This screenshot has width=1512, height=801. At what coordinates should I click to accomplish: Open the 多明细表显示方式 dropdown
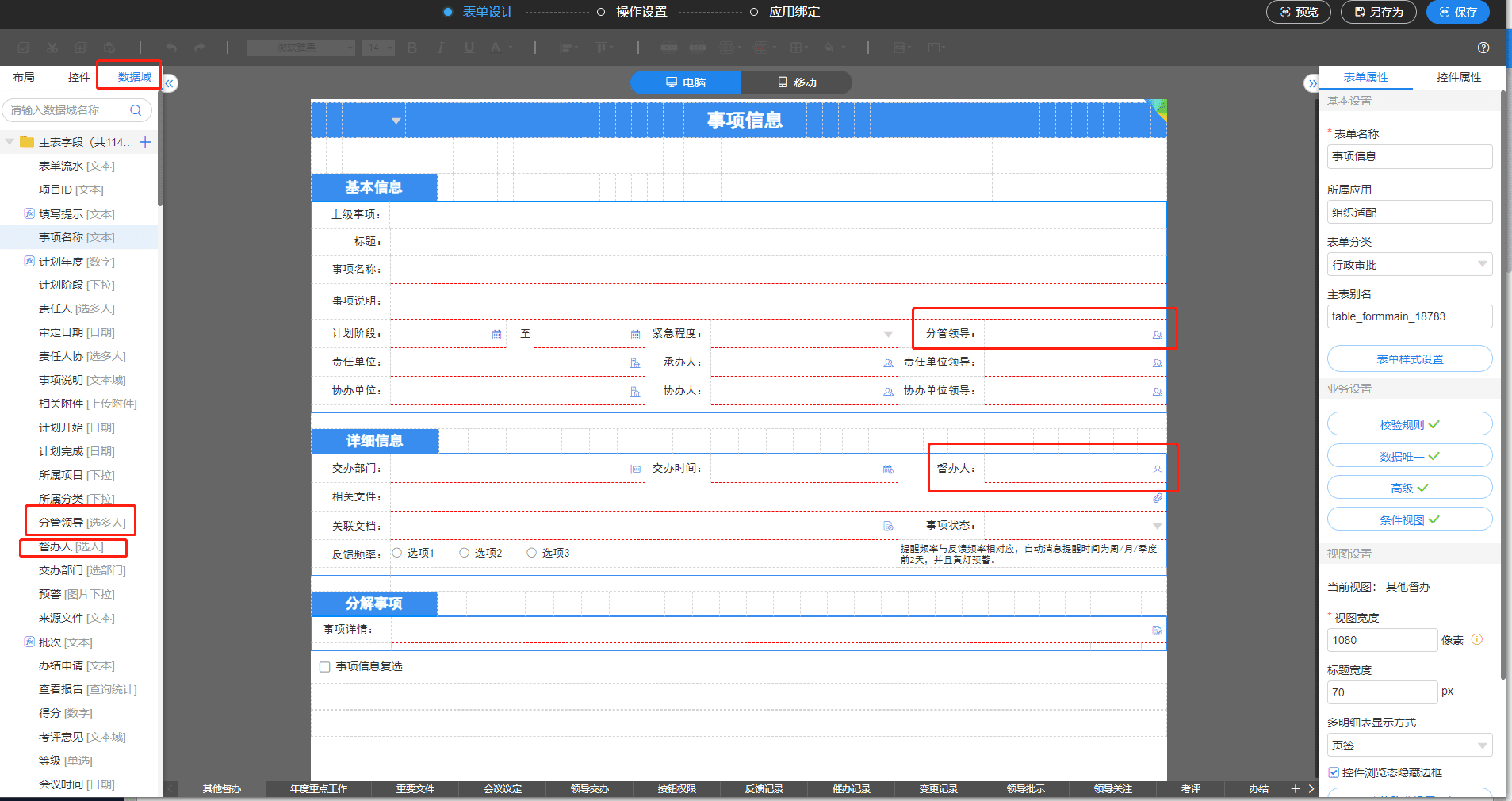1410,745
